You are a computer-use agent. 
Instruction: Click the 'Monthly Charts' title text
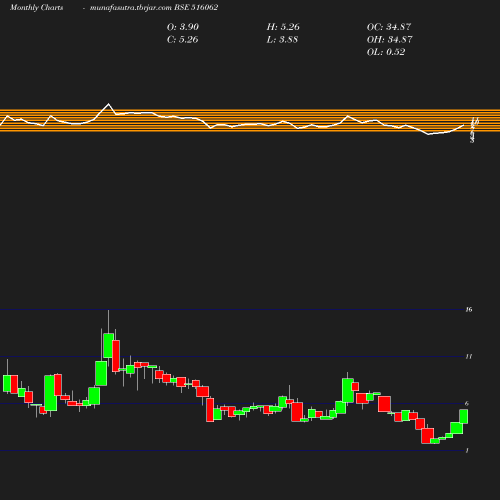pyautogui.click(x=36, y=7)
